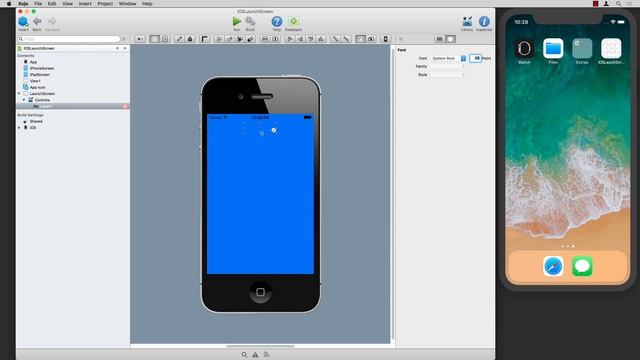Screen dimensions: 640x360
Task: Click the Forward toolbar arrow
Action: [x=52, y=21]
